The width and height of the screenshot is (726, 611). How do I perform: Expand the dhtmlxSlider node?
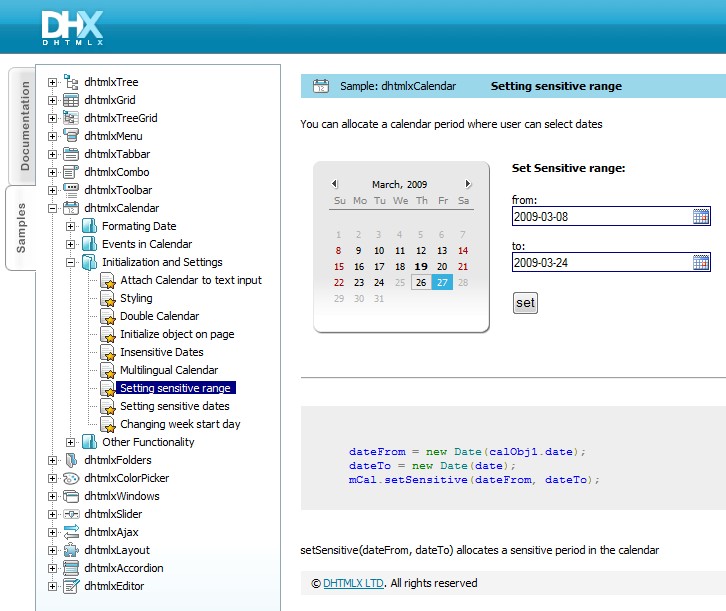tap(52, 515)
